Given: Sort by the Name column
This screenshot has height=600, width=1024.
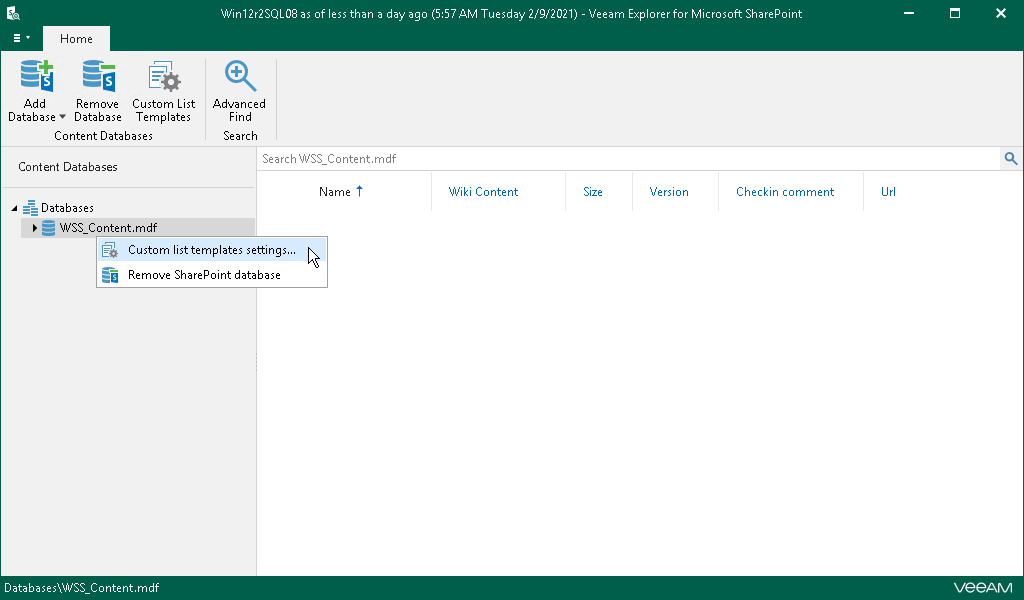Looking at the screenshot, I should (334, 192).
